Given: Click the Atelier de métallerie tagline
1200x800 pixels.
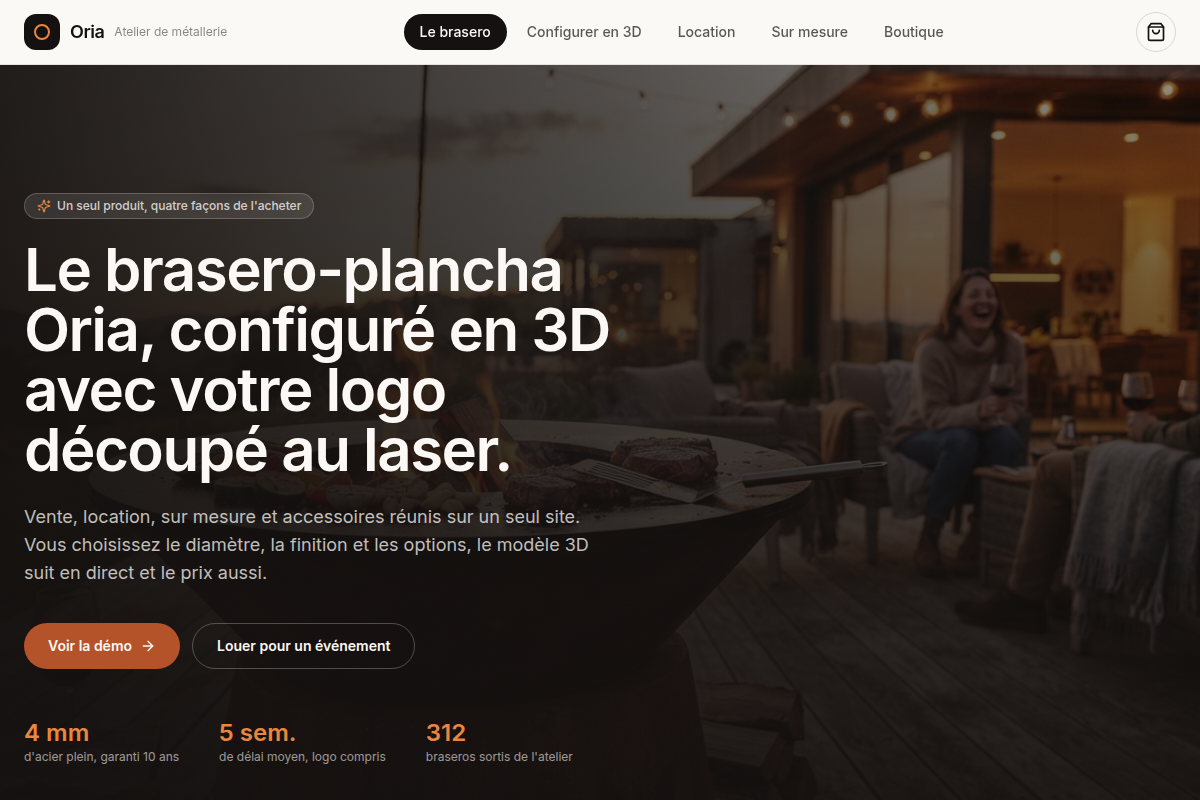Looking at the screenshot, I should 171,32.
